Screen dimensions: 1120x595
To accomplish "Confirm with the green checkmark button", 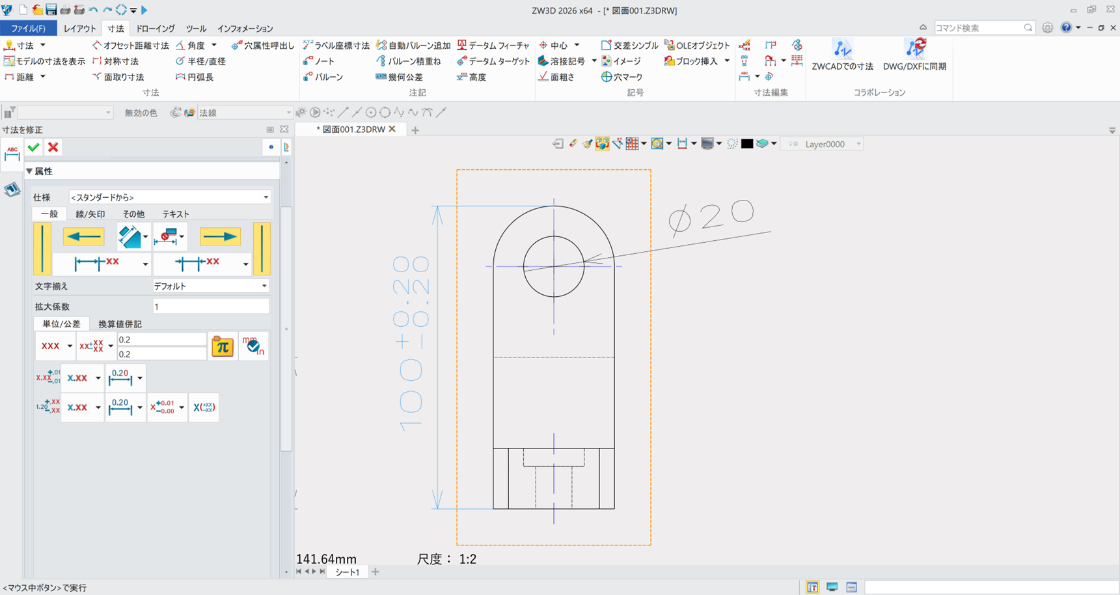I will pos(33,147).
